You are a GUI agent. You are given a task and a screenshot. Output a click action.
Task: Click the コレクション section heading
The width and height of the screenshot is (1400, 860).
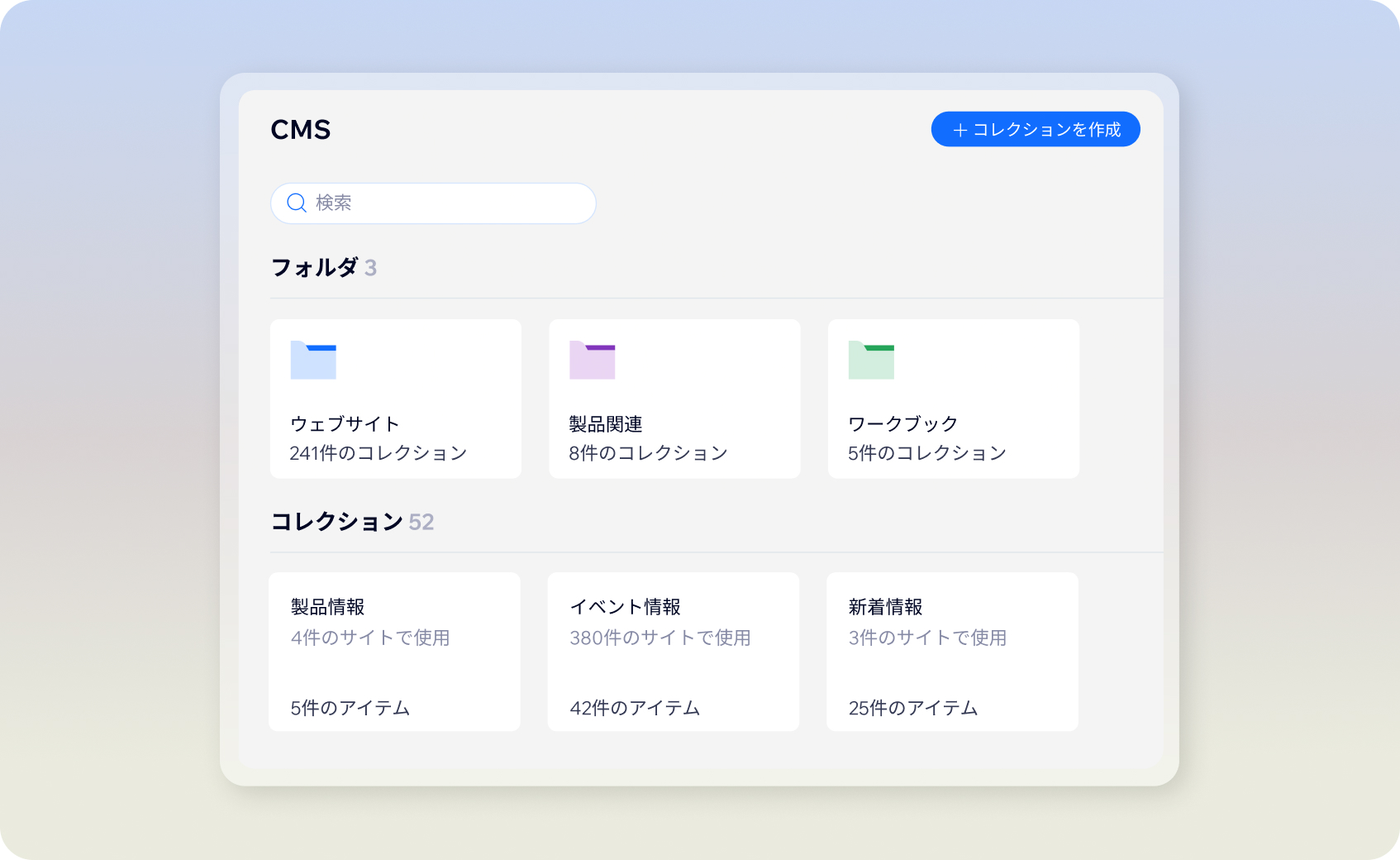[337, 522]
